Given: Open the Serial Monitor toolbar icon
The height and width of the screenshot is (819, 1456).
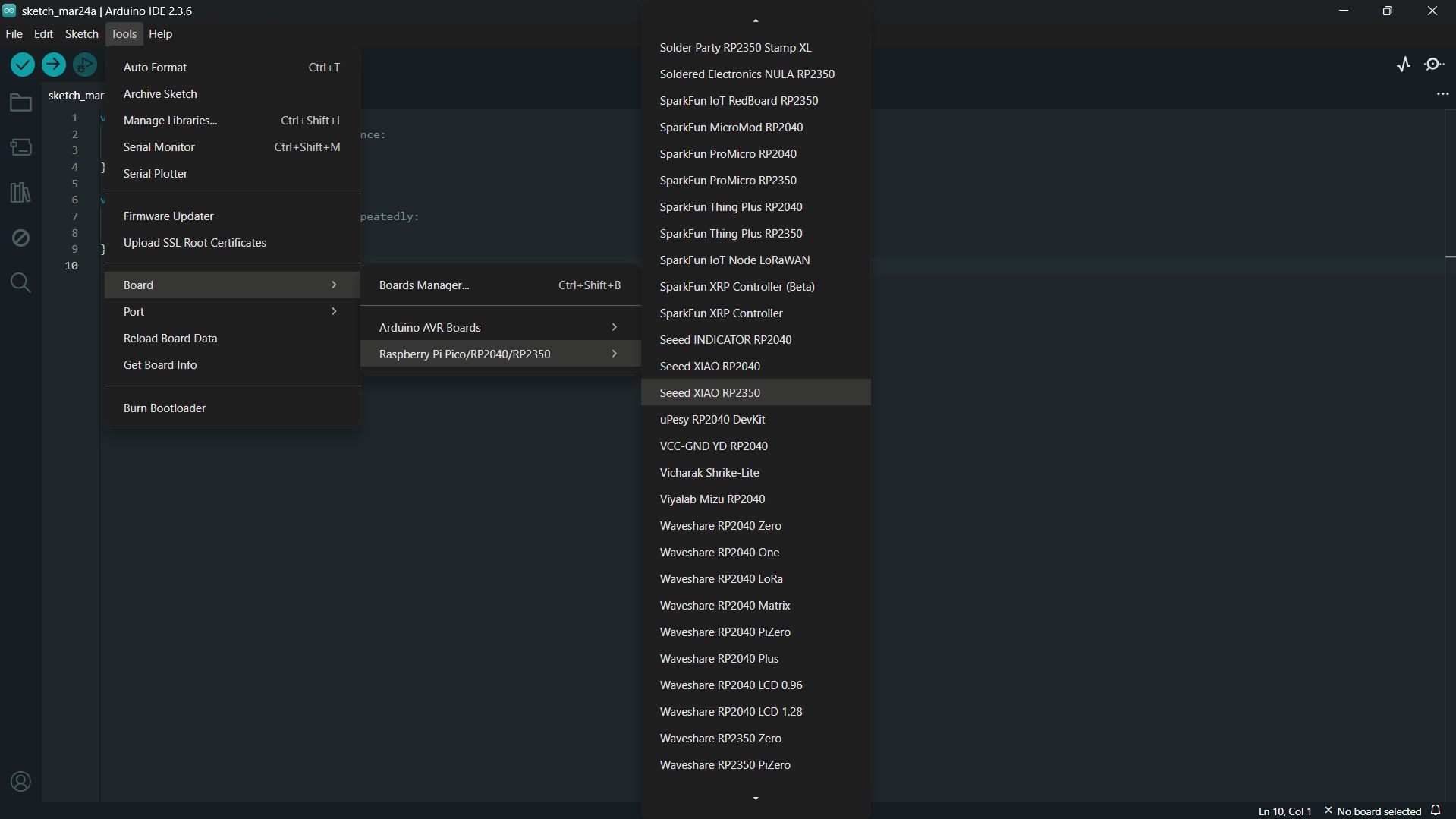Looking at the screenshot, I should coord(1434,65).
